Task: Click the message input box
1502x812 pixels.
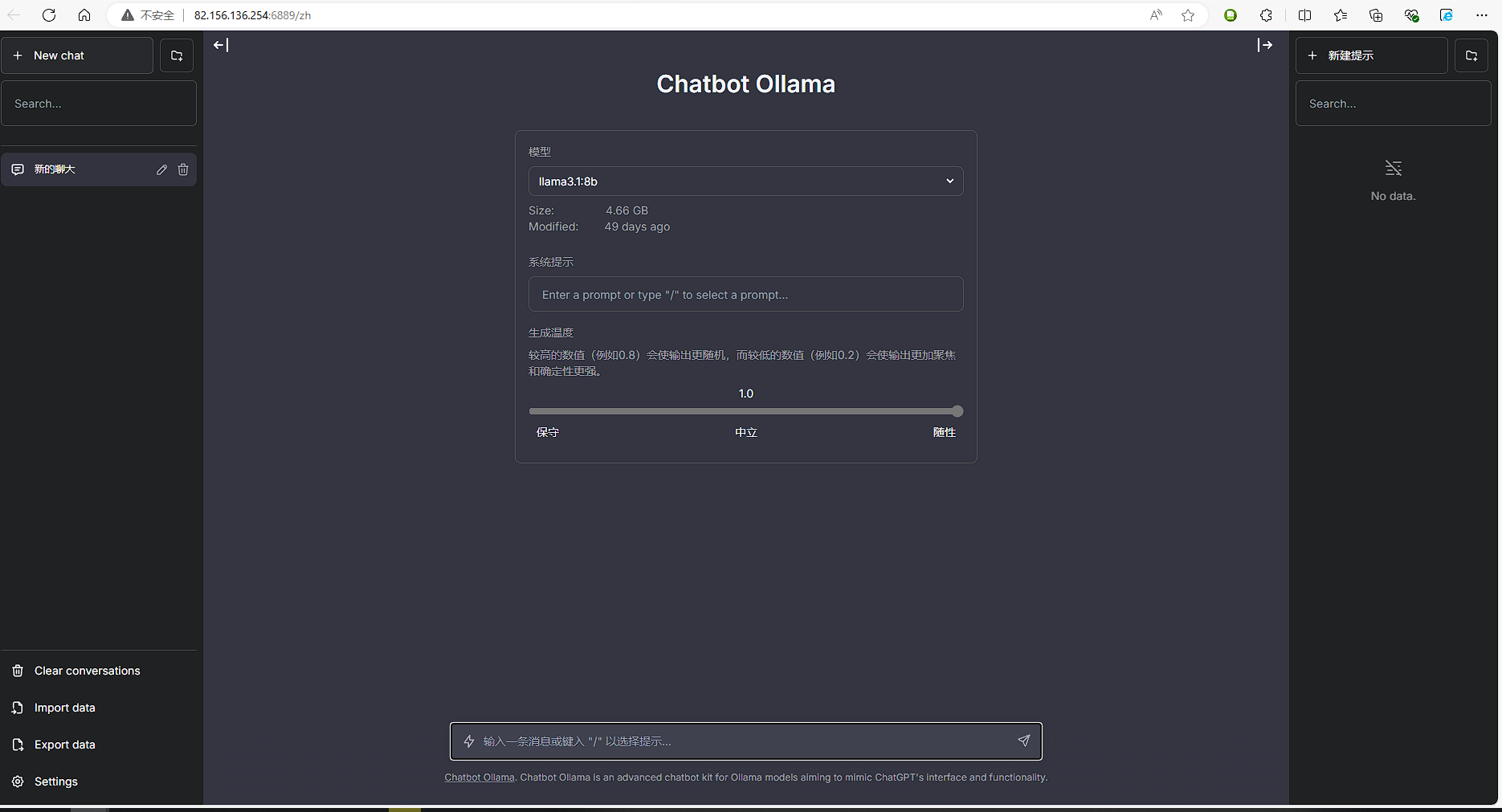Action: (746, 741)
